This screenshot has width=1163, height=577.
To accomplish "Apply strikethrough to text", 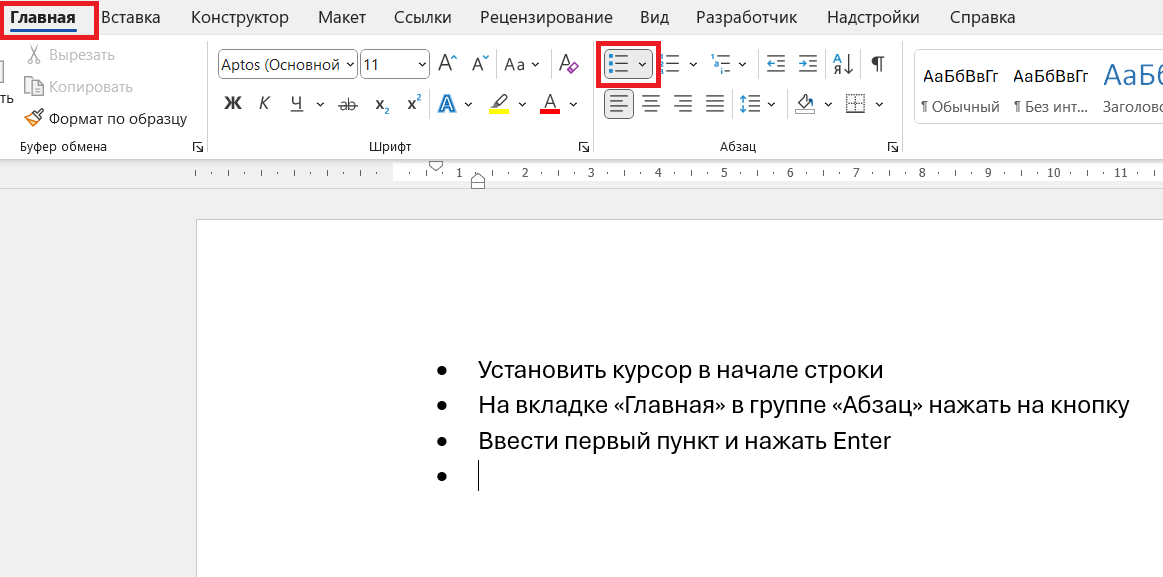I will tap(348, 103).
